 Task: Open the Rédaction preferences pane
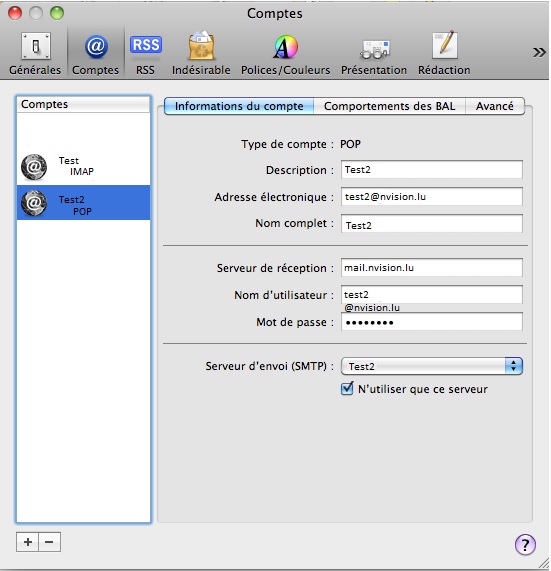444,54
